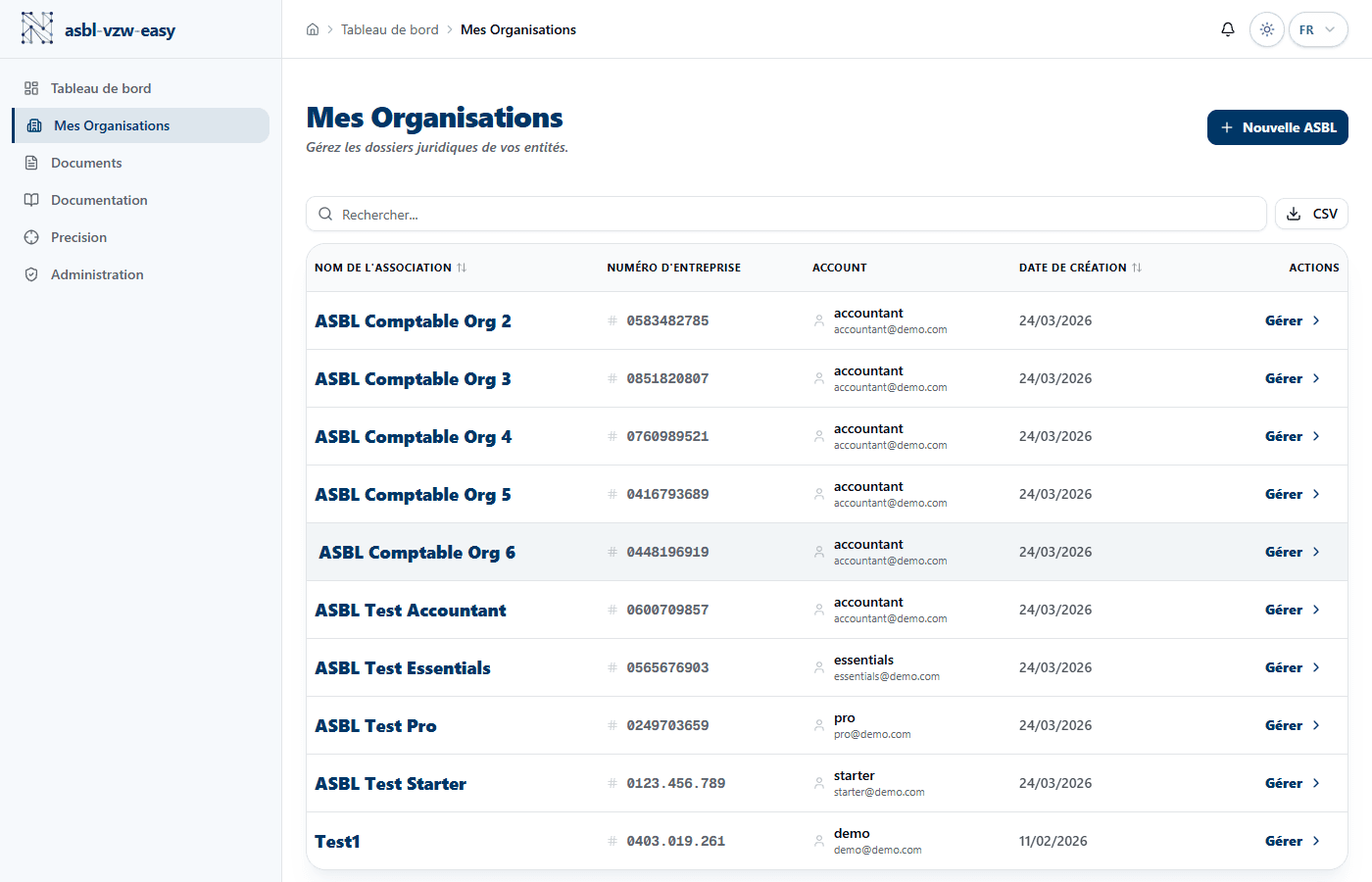Open Administration in the sidebar
Screen dimensions: 1372x882
tap(140, 274)
